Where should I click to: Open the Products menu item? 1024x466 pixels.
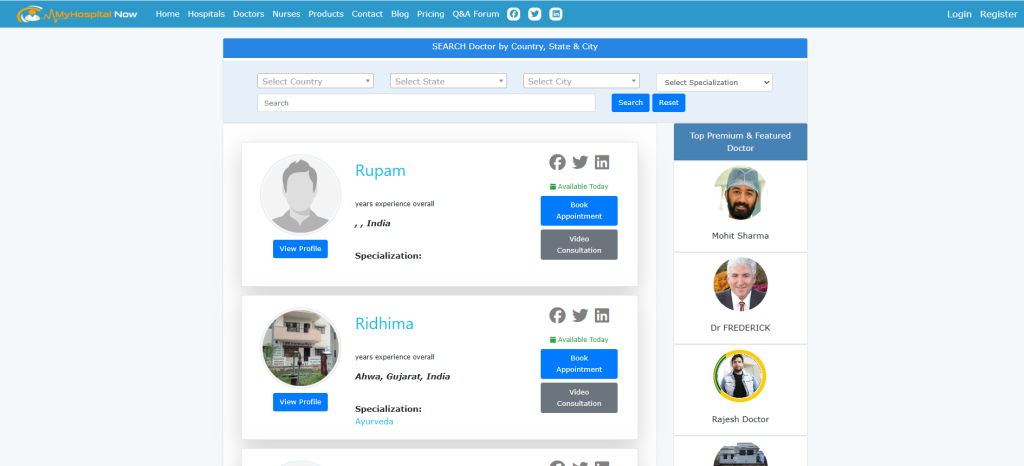[326, 14]
